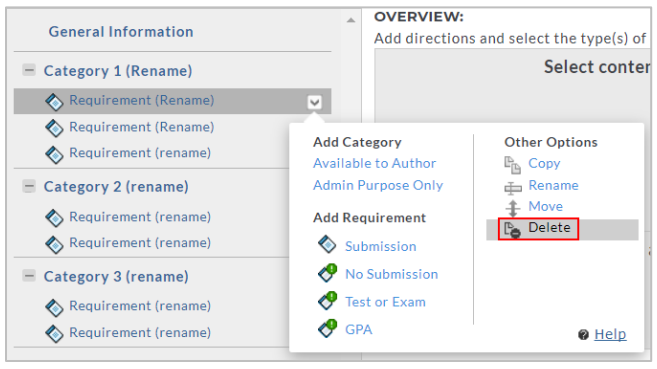Click icon of first Requirement under Category 2
This screenshot has height=369, width=657.
54,218
